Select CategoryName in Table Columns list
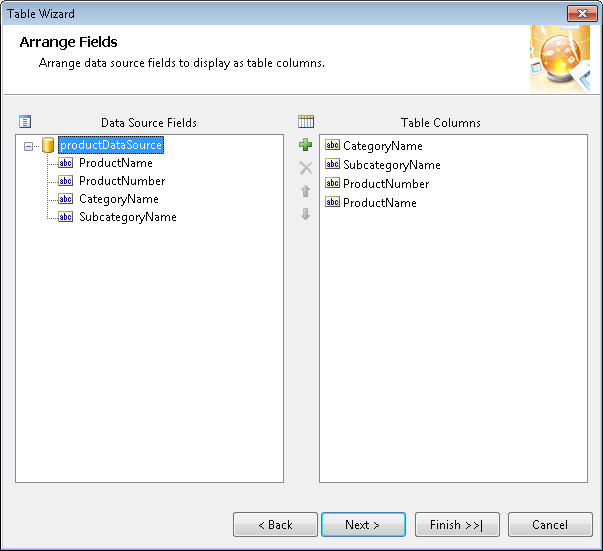The image size is (603, 551). (383, 146)
